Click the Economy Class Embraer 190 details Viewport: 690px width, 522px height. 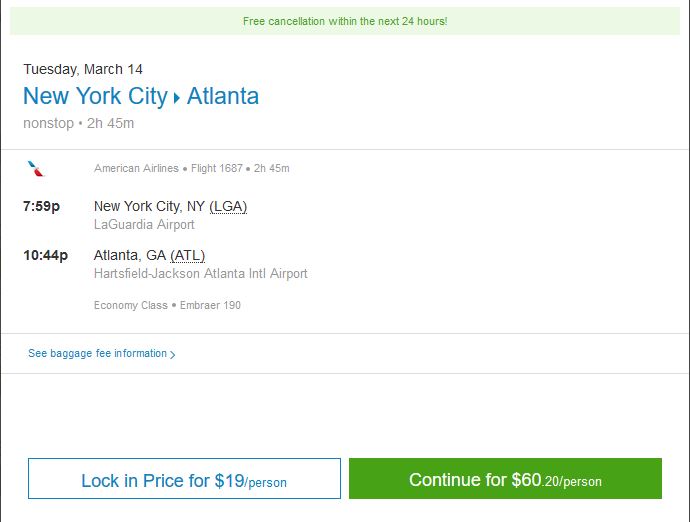click(167, 305)
